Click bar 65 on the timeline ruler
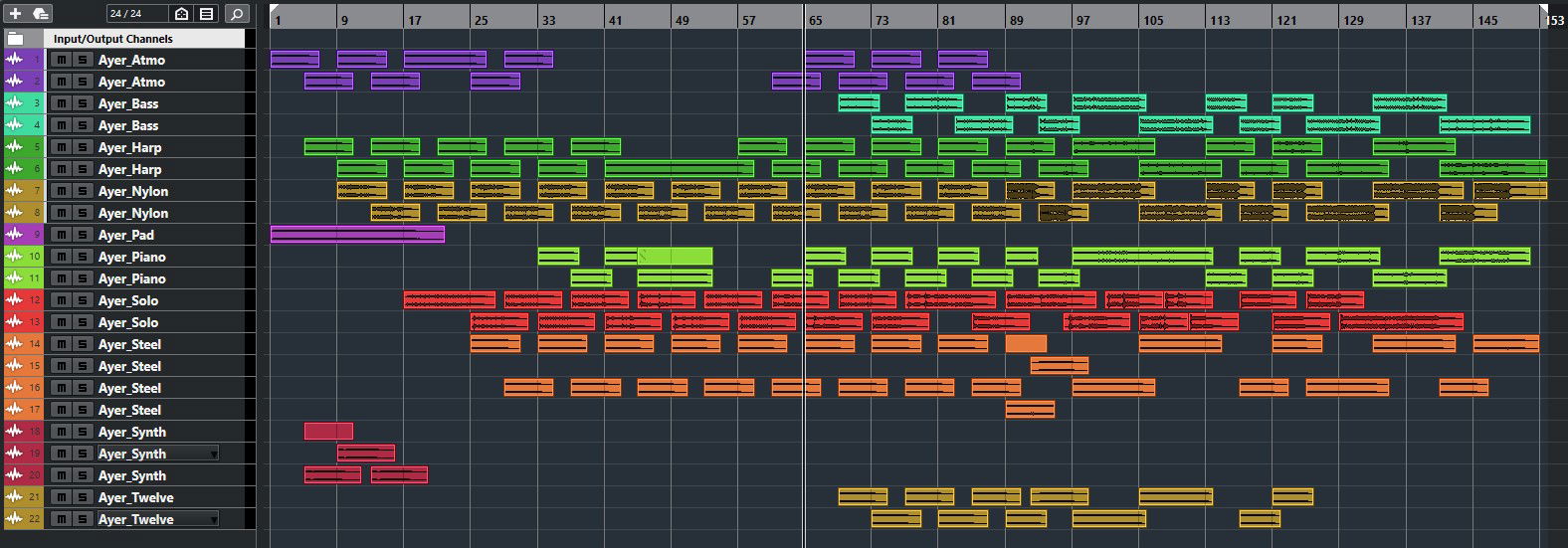 (x=816, y=20)
